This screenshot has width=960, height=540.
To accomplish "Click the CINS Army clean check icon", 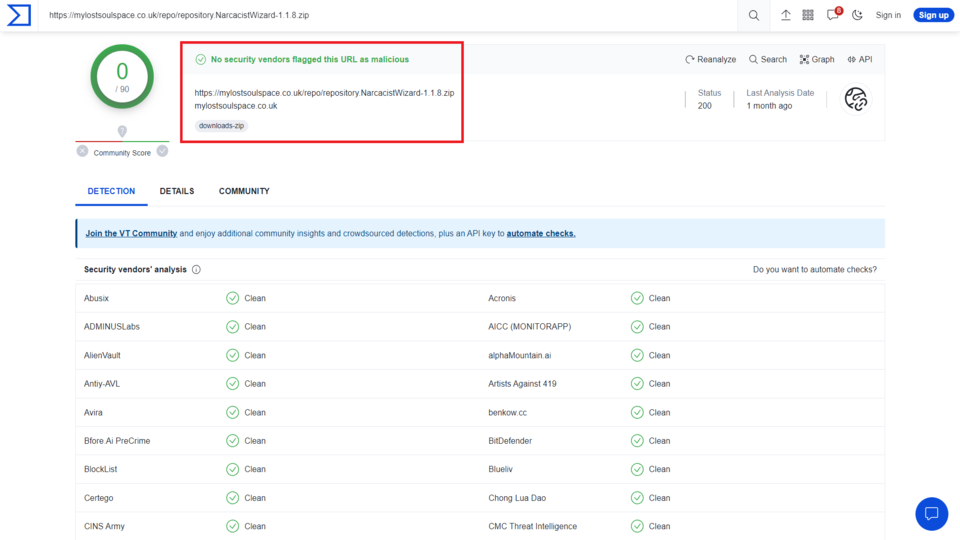I will (232, 526).
